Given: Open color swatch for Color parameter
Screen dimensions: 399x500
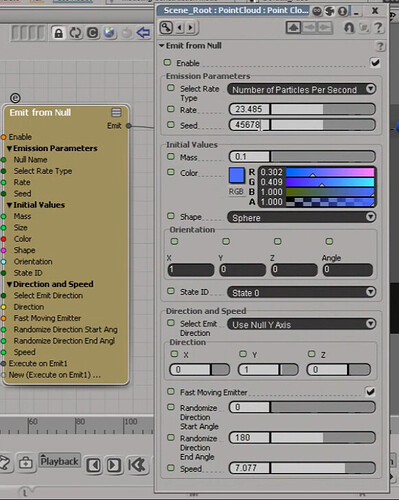Looking at the screenshot, I should [x=237, y=176].
